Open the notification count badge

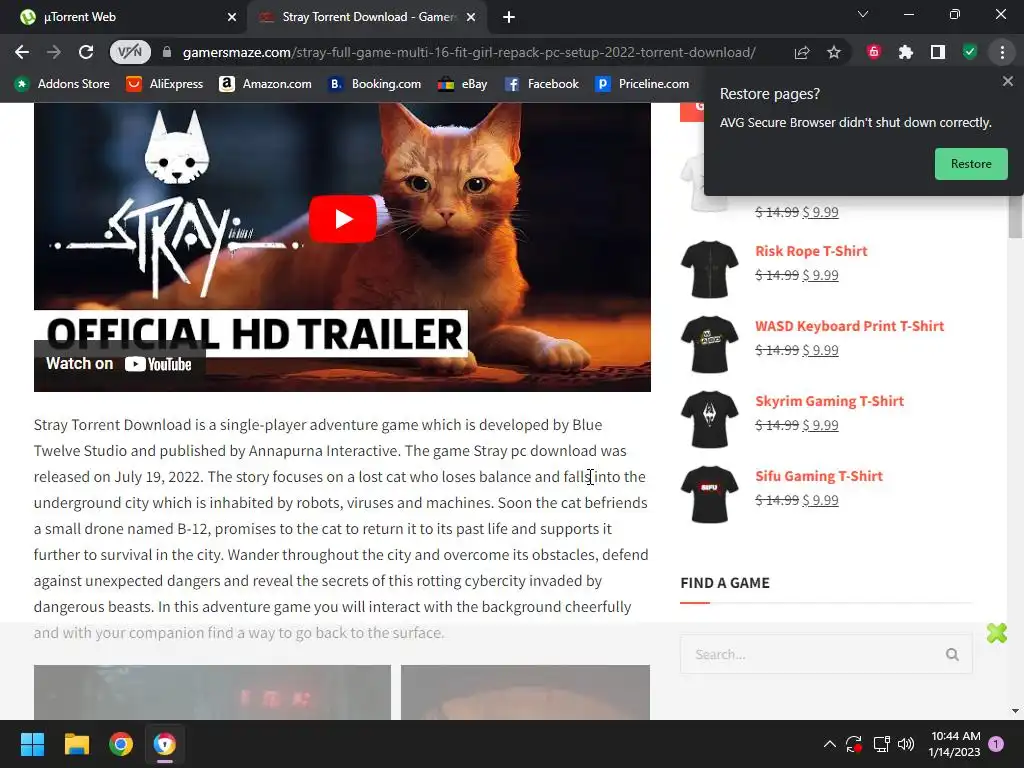coord(996,744)
